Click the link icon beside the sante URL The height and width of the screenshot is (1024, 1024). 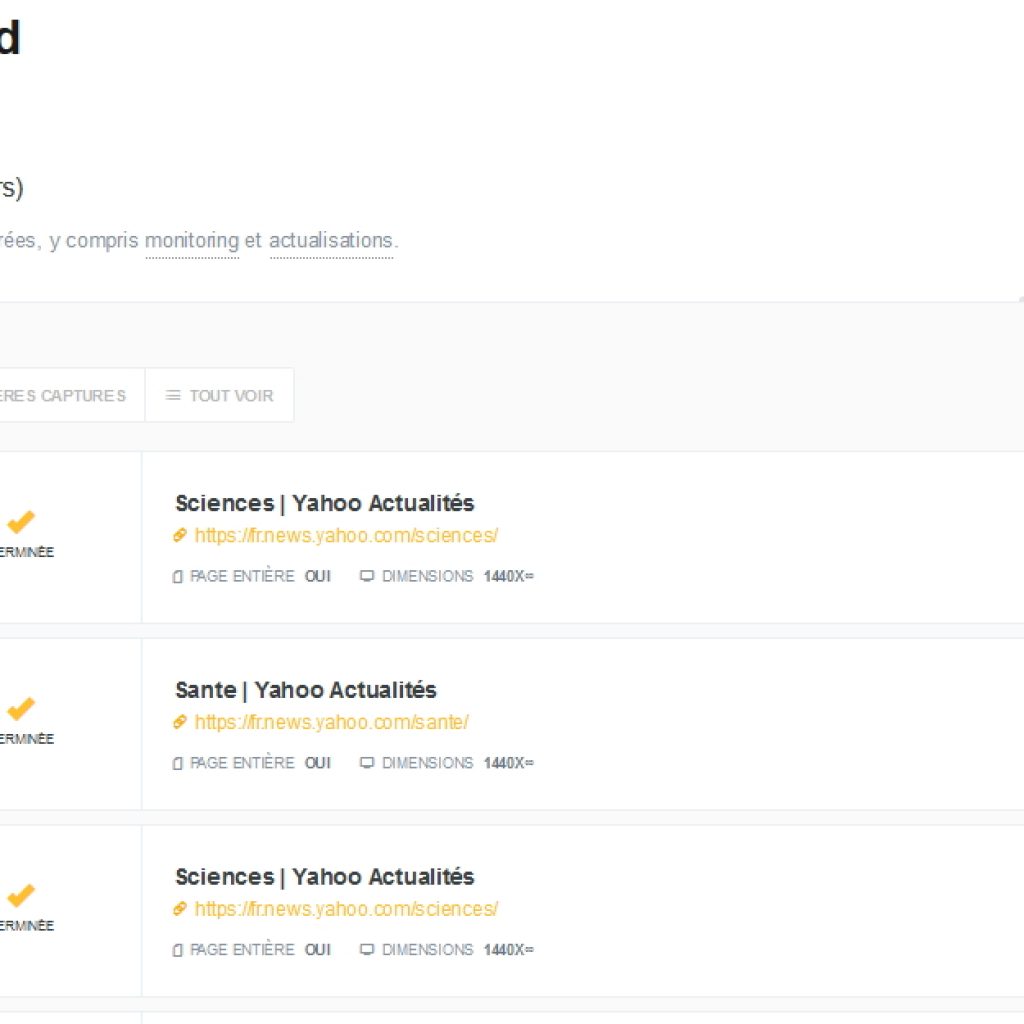tap(180, 722)
